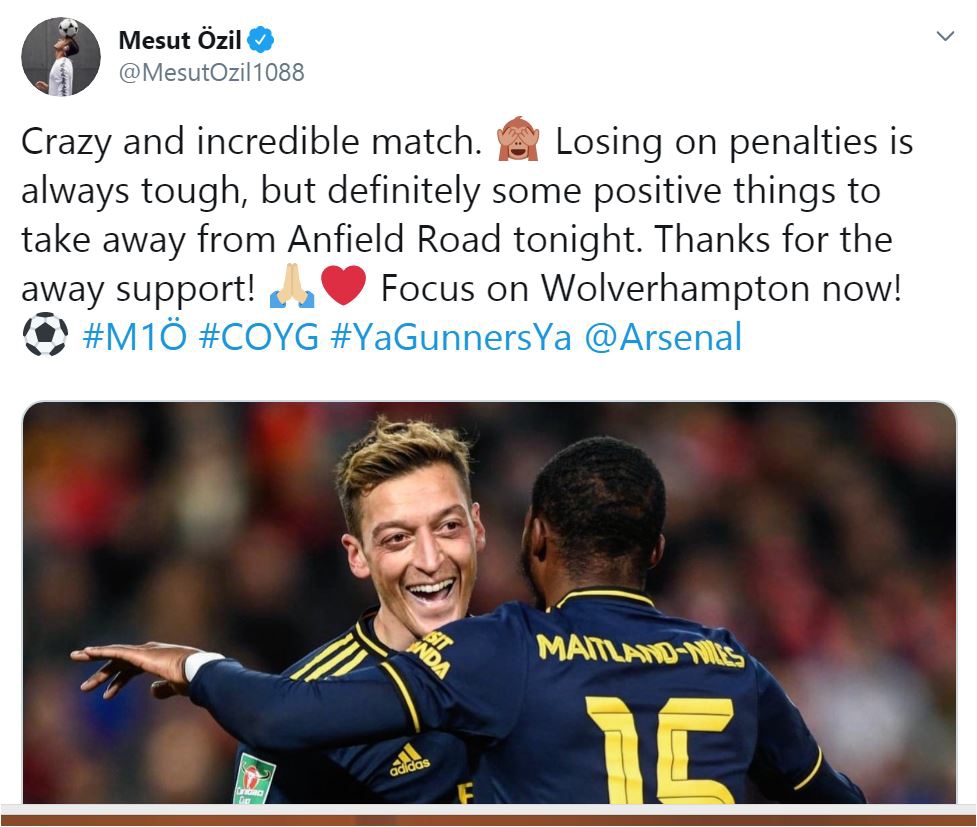Click the Carabao Cup sleeve badge
Image resolution: width=977 pixels, height=827 pixels.
(x=254, y=779)
